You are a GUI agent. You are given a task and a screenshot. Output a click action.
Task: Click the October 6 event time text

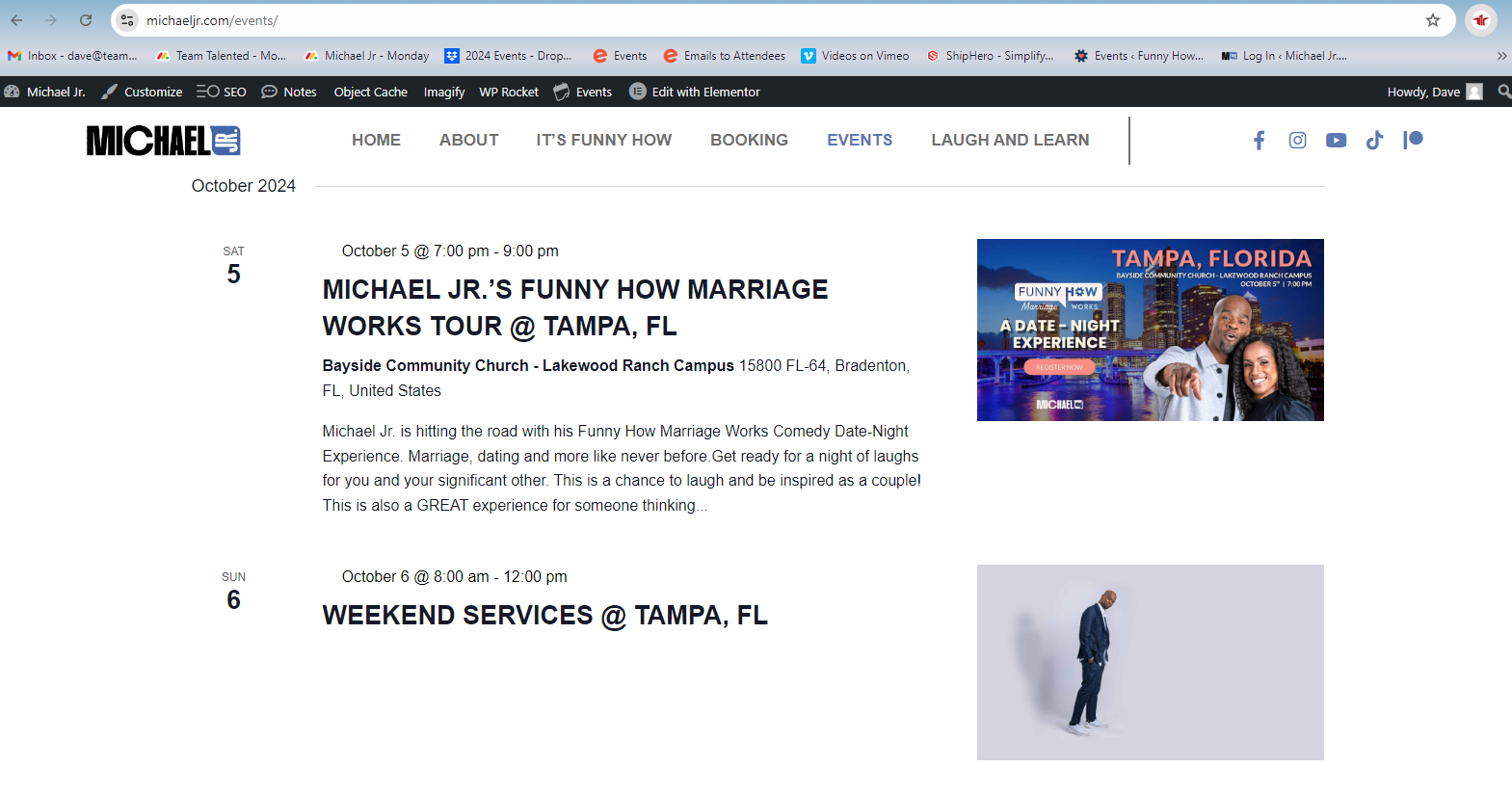pyautogui.click(x=455, y=576)
